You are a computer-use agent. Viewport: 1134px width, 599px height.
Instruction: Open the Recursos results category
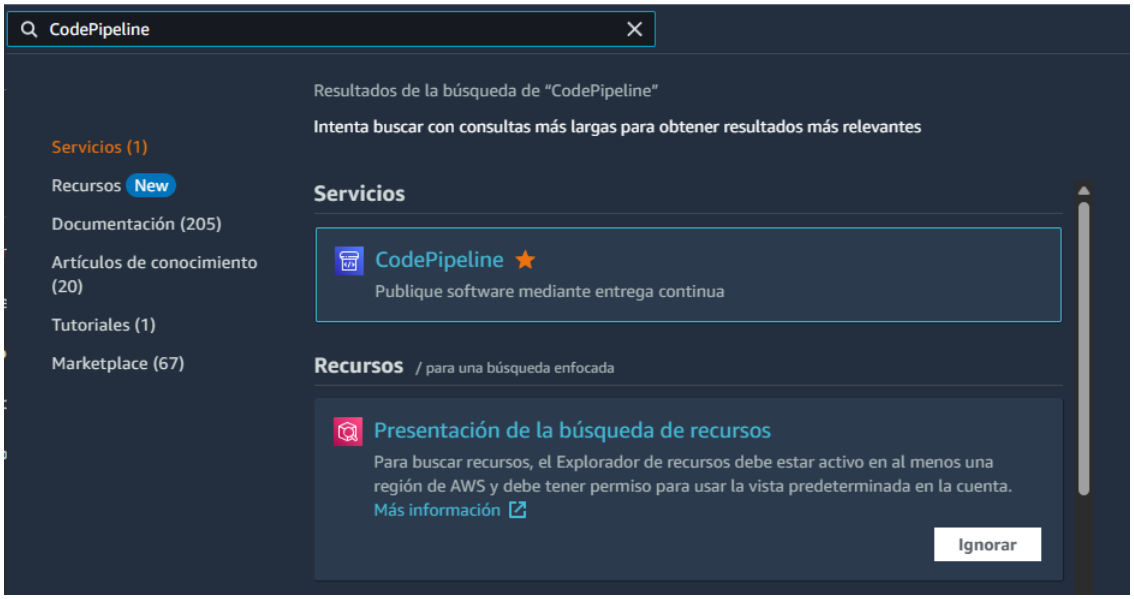(x=86, y=186)
